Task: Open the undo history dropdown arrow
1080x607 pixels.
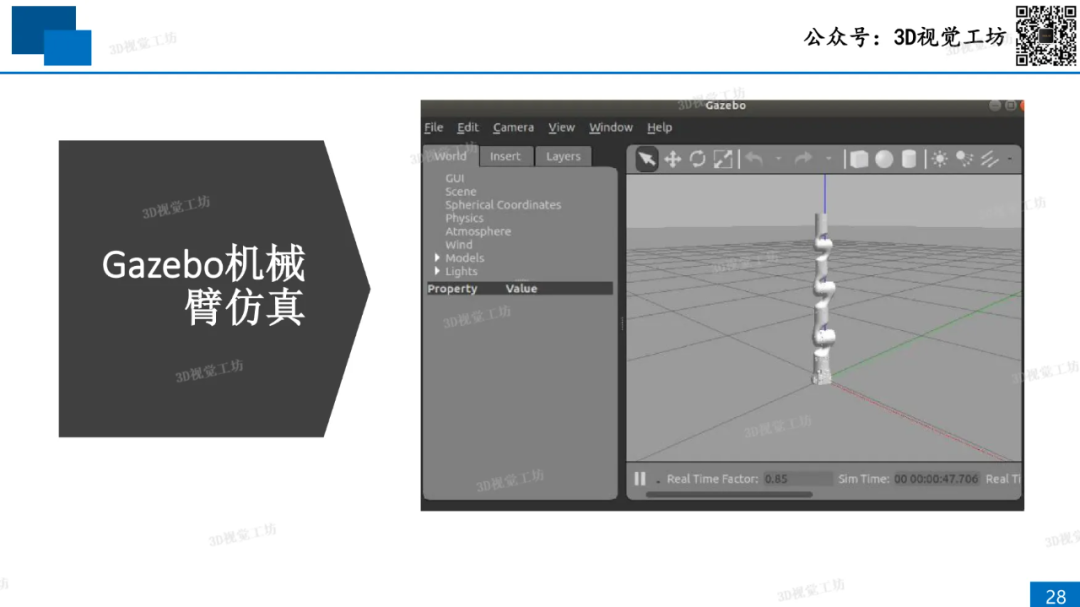Action: pyautogui.click(x=777, y=159)
